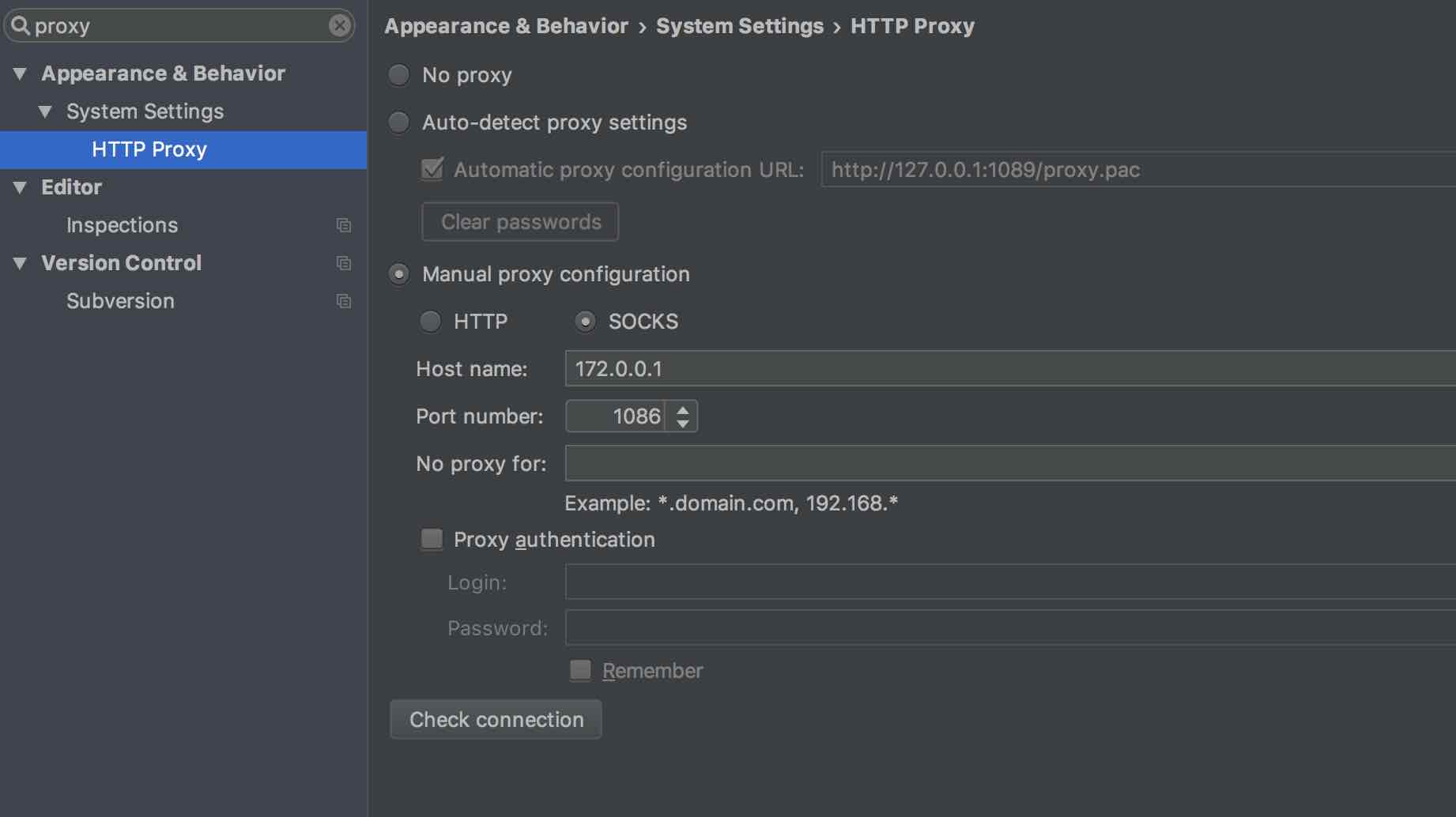Decrease port number with down arrow
1456x817 pixels.
tap(682, 424)
